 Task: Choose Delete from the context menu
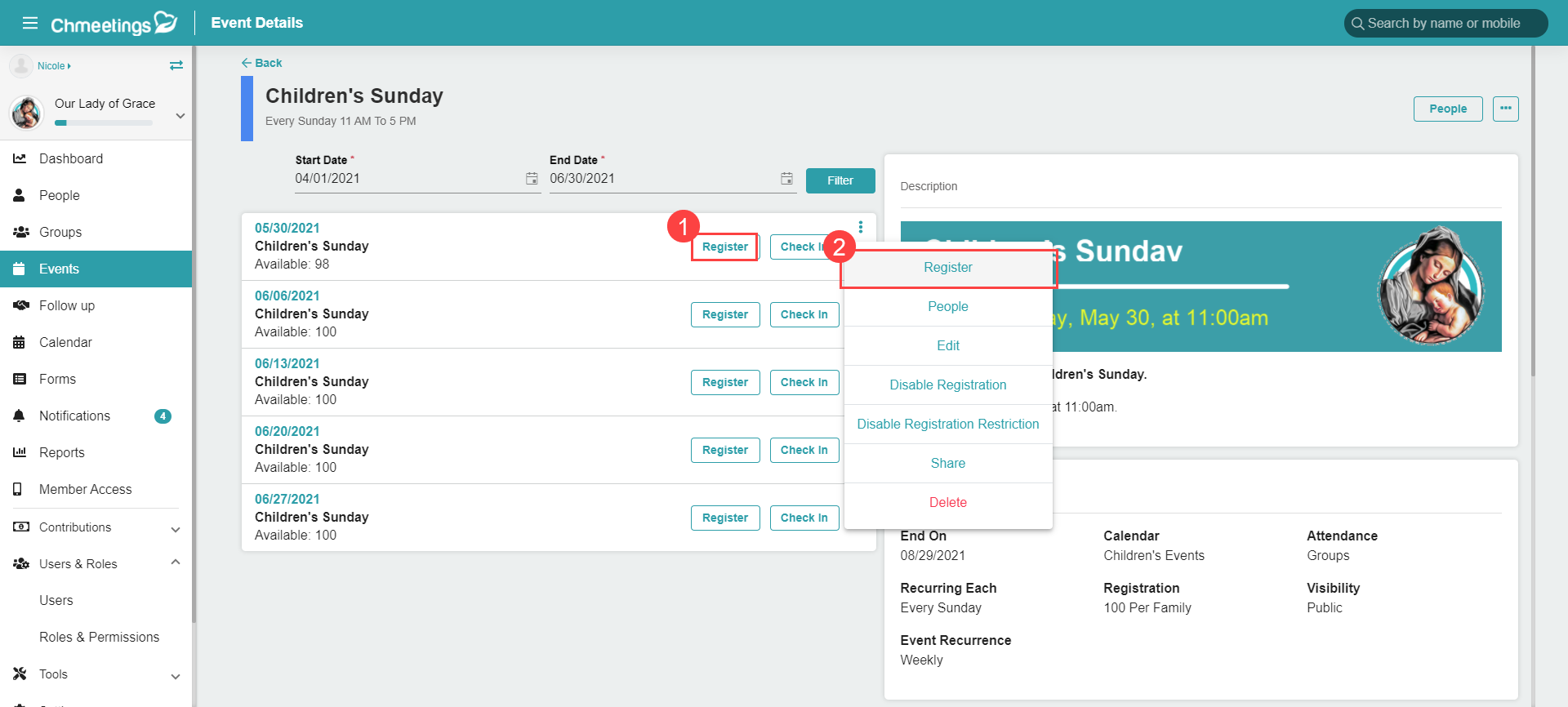(948, 502)
